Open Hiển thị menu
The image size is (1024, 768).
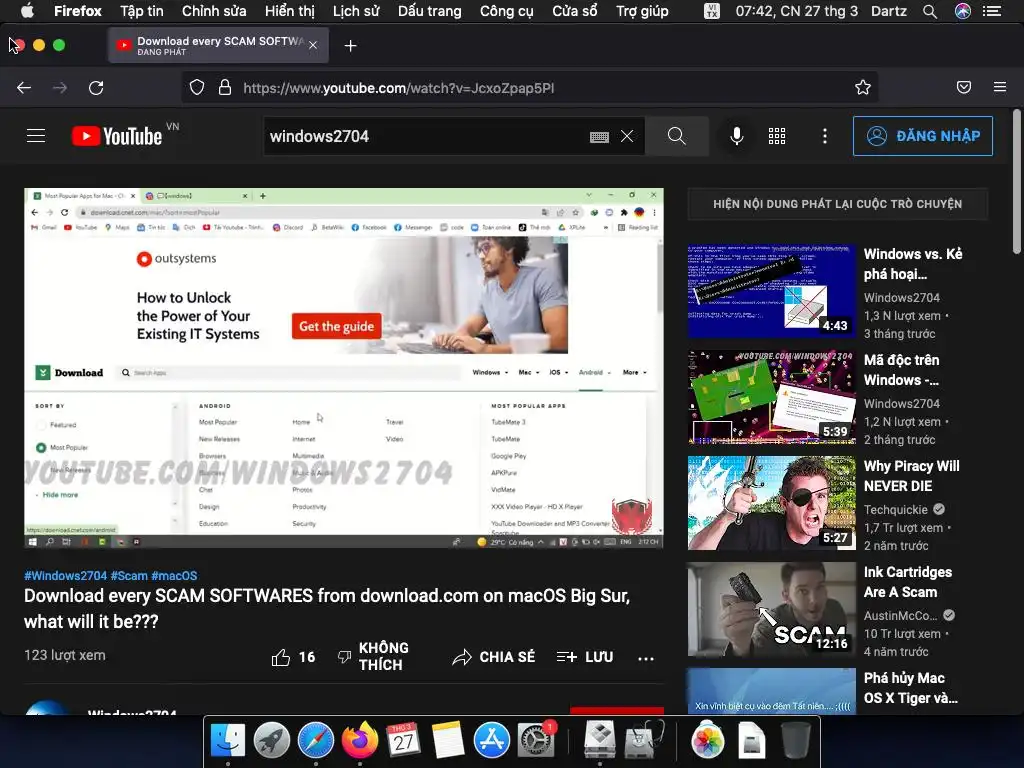tap(289, 11)
